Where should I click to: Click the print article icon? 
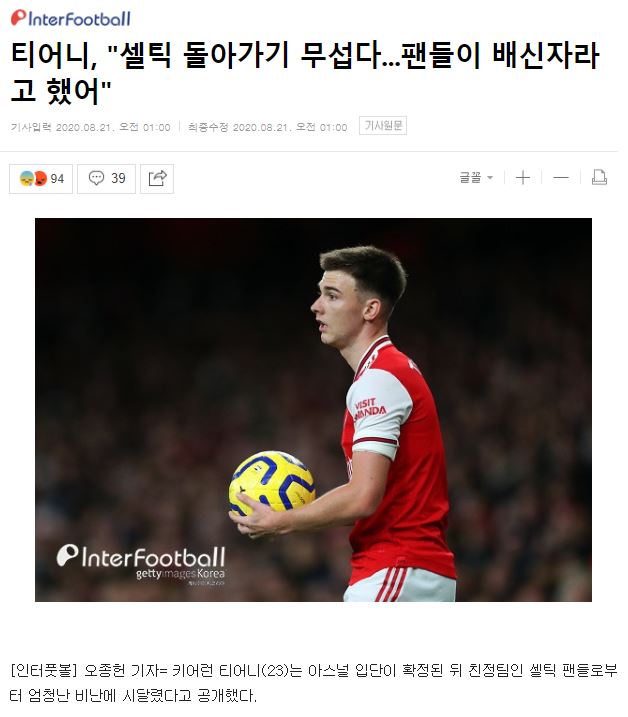pos(599,177)
